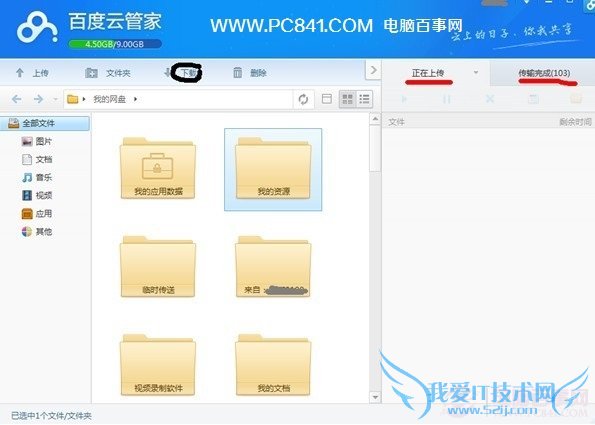Viewport: 595px width, 425px height.
Task: Click the 上传 upload button
Action: 32,73
